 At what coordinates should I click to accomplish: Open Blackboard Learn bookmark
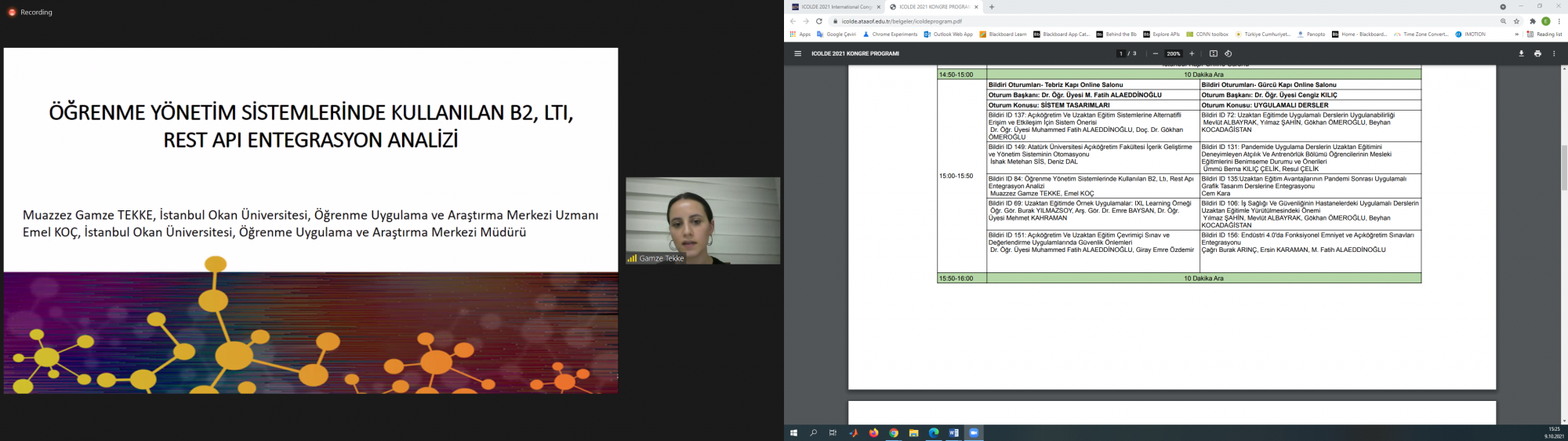click(1003, 35)
